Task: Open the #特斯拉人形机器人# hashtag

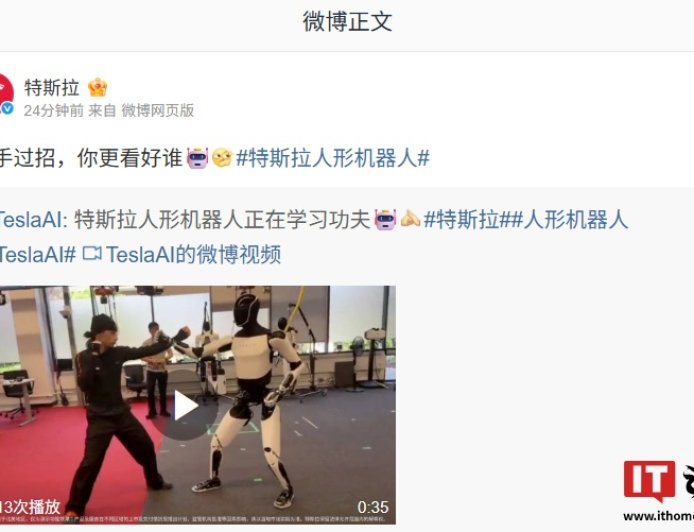Action: pyautogui.click(x=333, y=158)
